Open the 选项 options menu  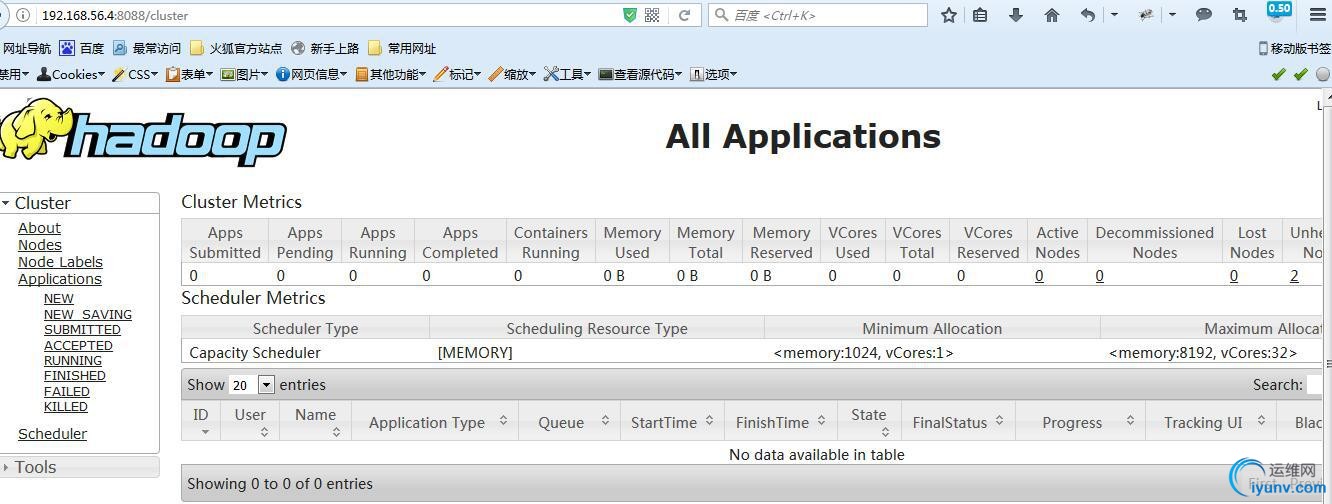coord(713,74)
